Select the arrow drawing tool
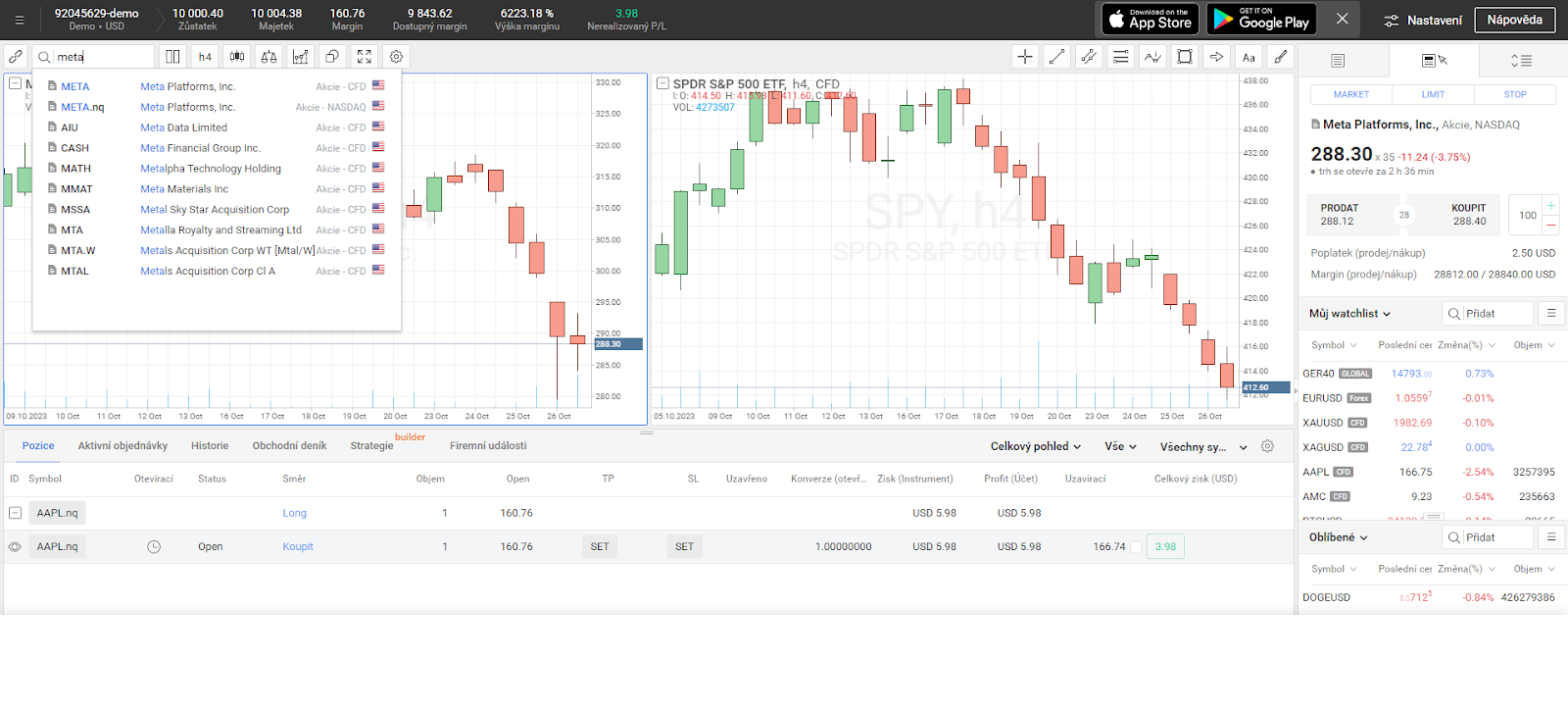 click(1216, 57)
